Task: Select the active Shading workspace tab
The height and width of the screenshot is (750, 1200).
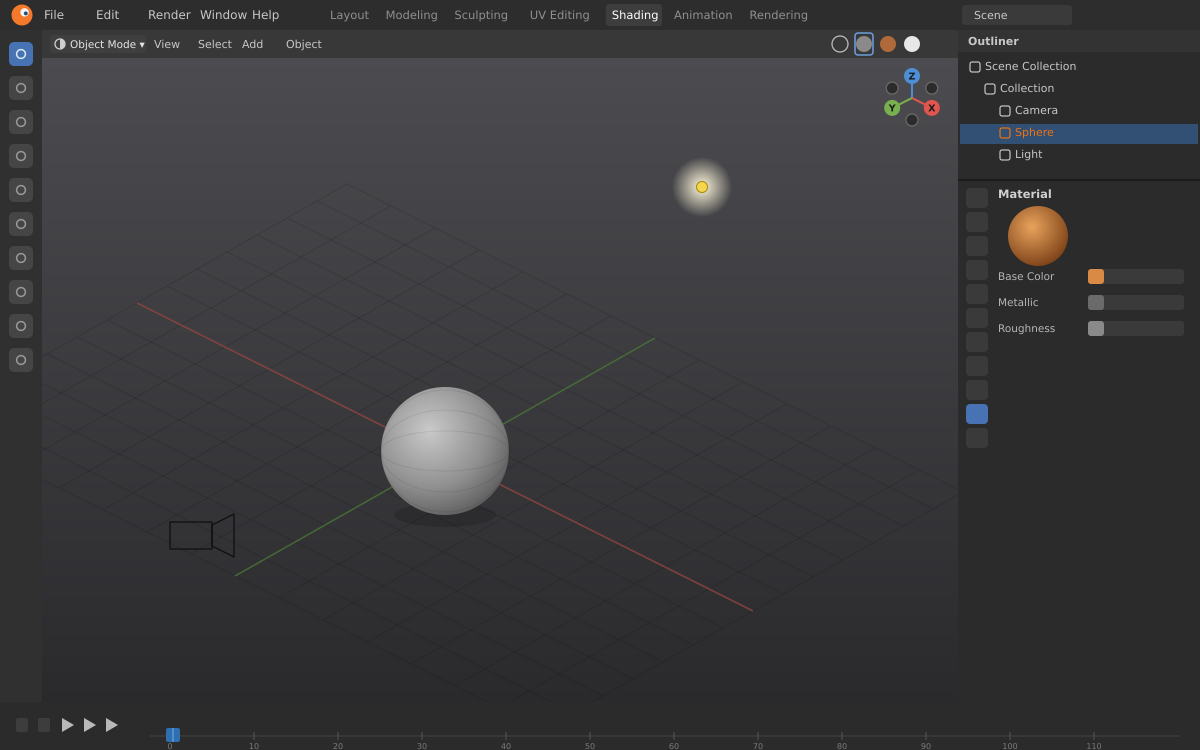Action: point(634,15)
